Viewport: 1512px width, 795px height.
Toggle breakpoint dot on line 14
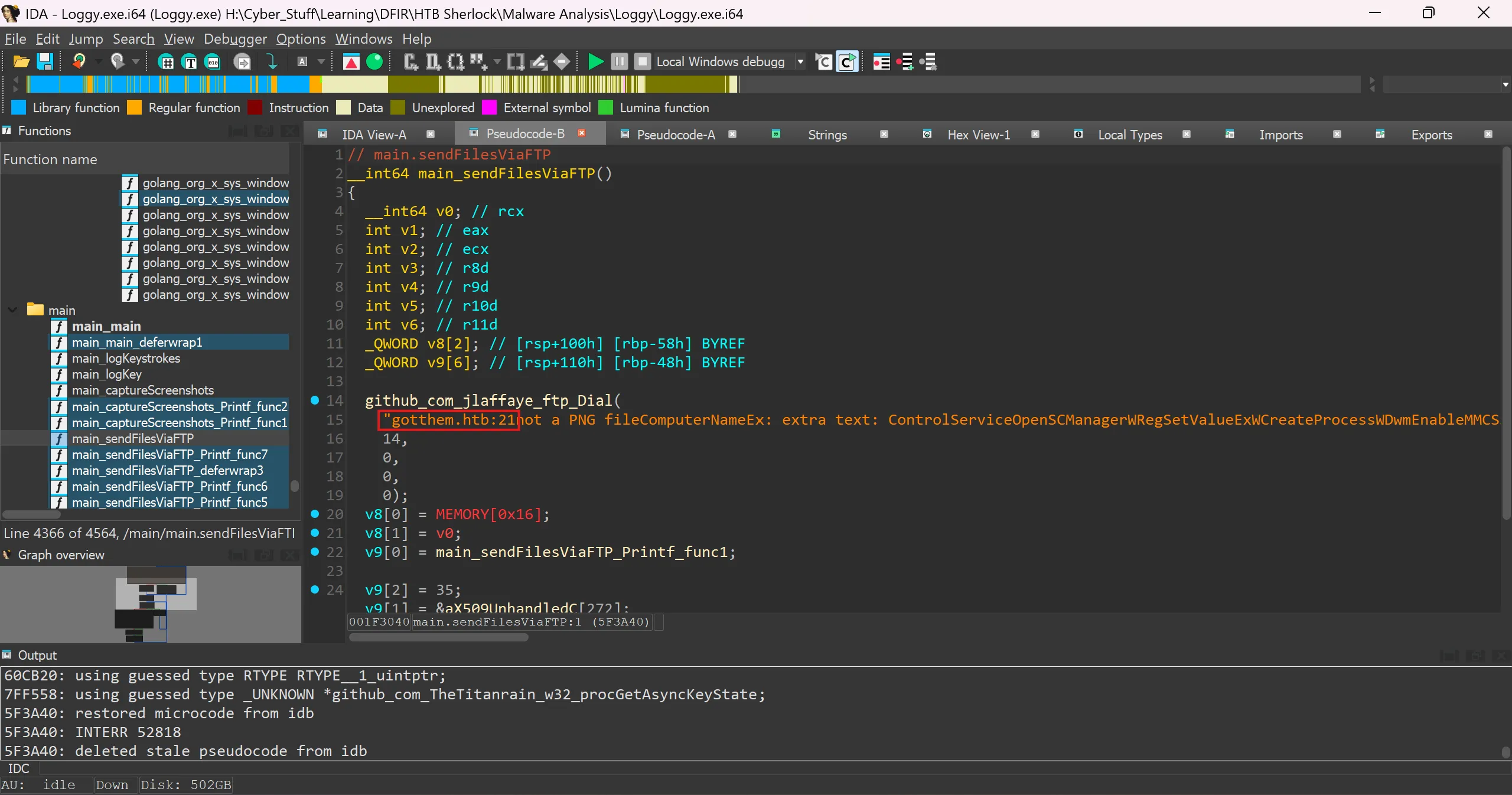[x=315, y=400]
